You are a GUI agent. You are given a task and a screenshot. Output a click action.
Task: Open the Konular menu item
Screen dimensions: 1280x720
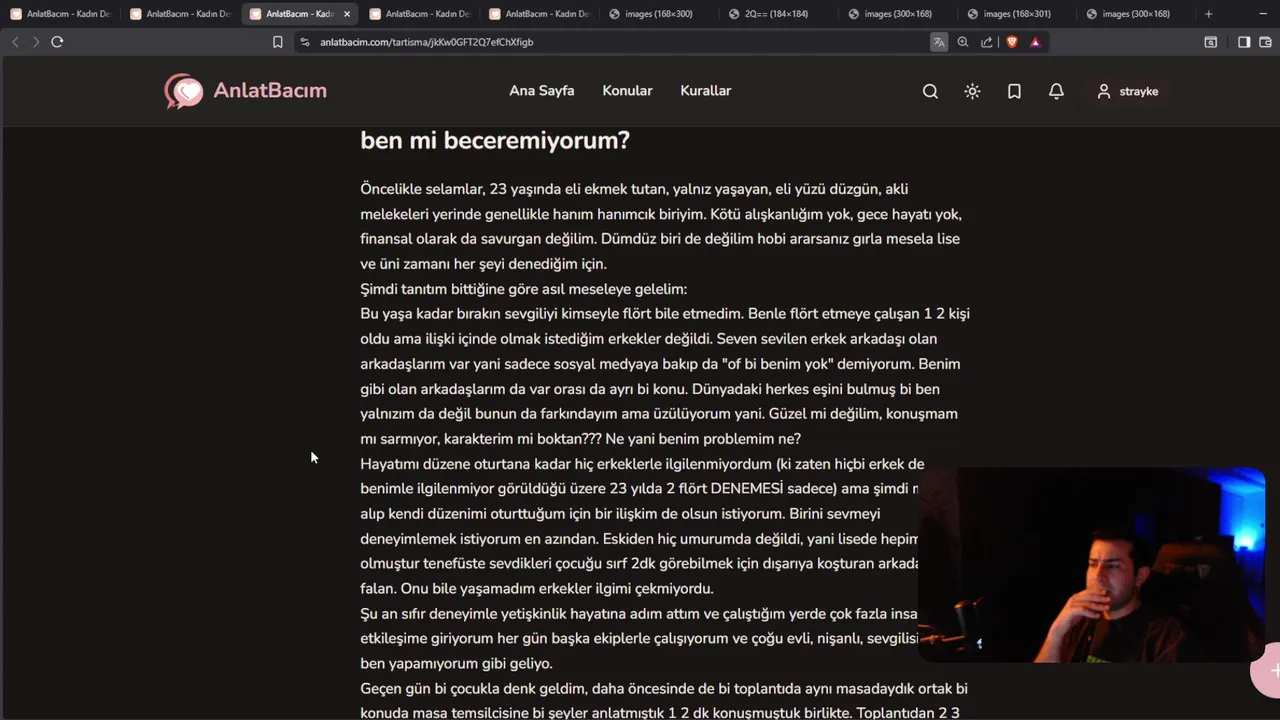pos(627,90)
